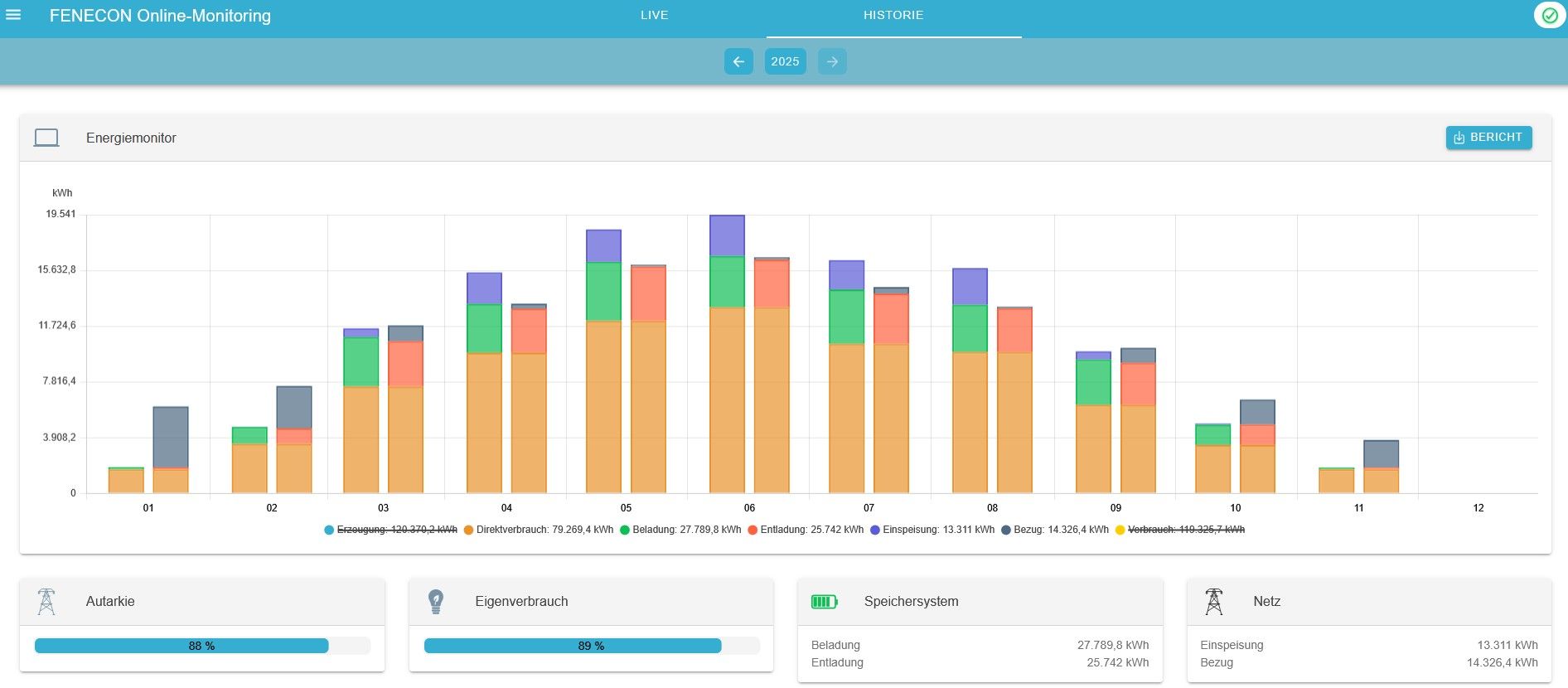Expand the Speichersystem card details
1568x688 pixels.
coord(980,602)
